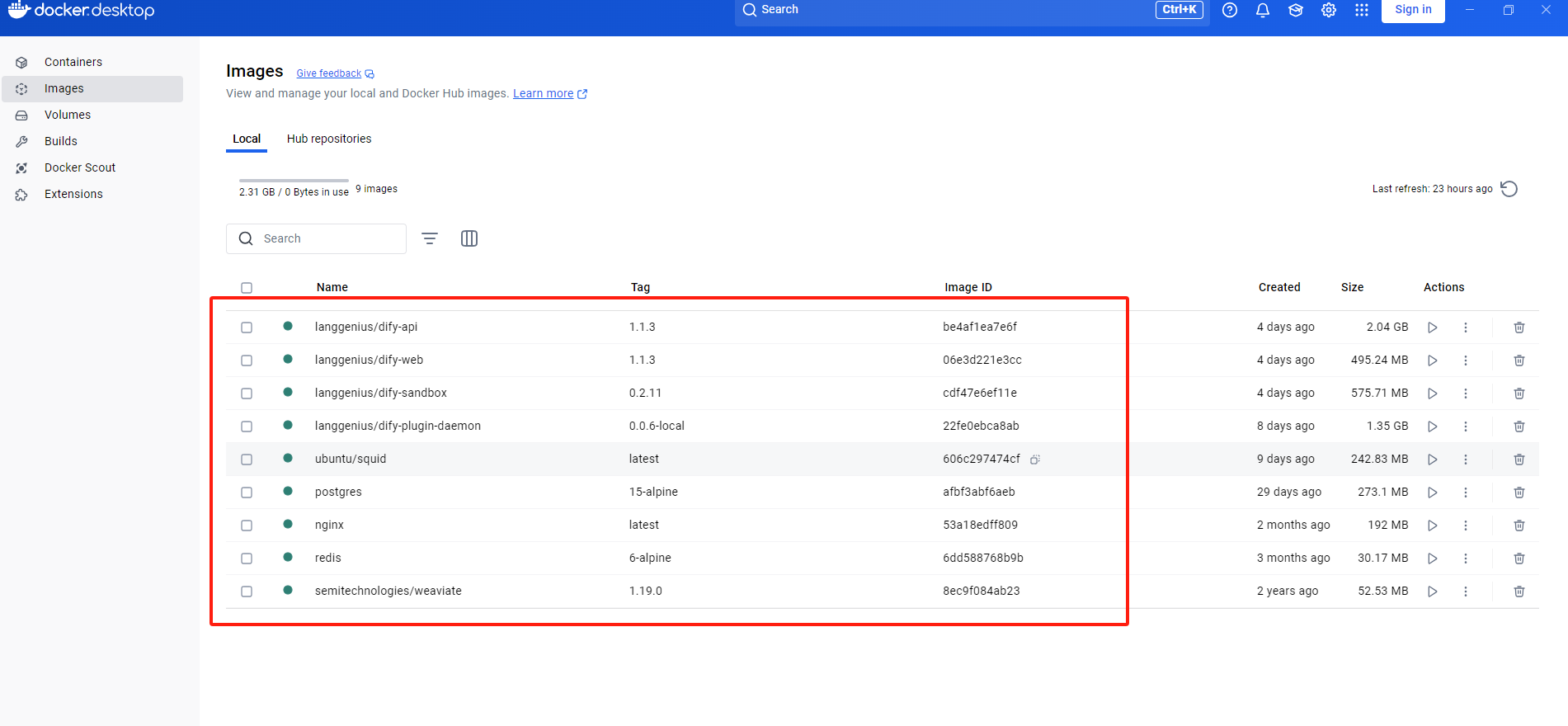
Task: Copy the ubuntu/squid image ID
Action: point(1034,460)
